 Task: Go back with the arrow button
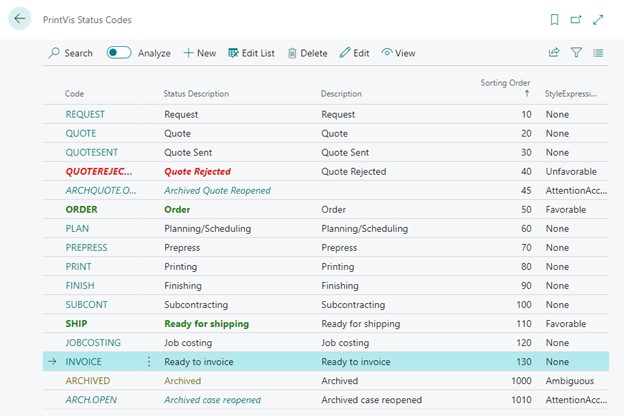pyautogui.click(x=19, y=18)
